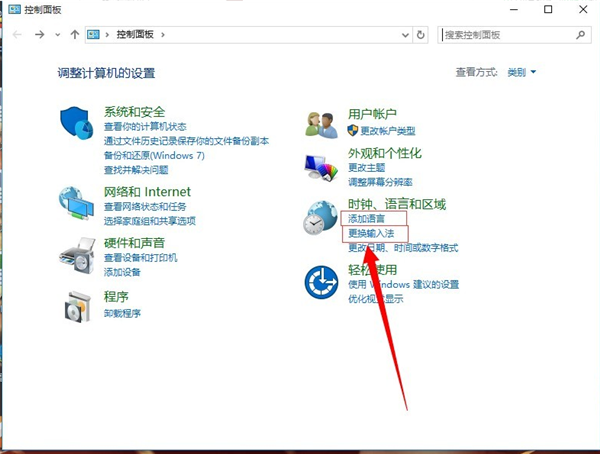Click 查找并解决问题 link
The height and width of the screenshot is (454, 600).
136,170
